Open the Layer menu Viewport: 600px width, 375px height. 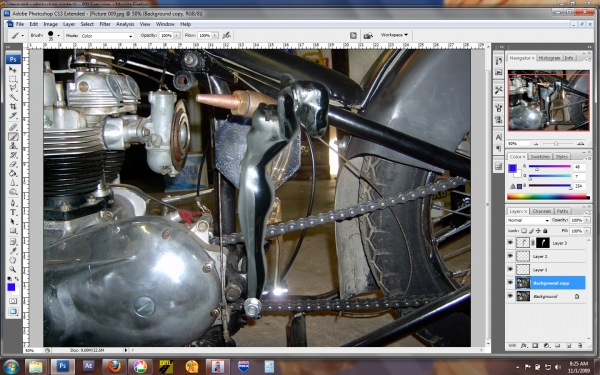tap(69, 24)
